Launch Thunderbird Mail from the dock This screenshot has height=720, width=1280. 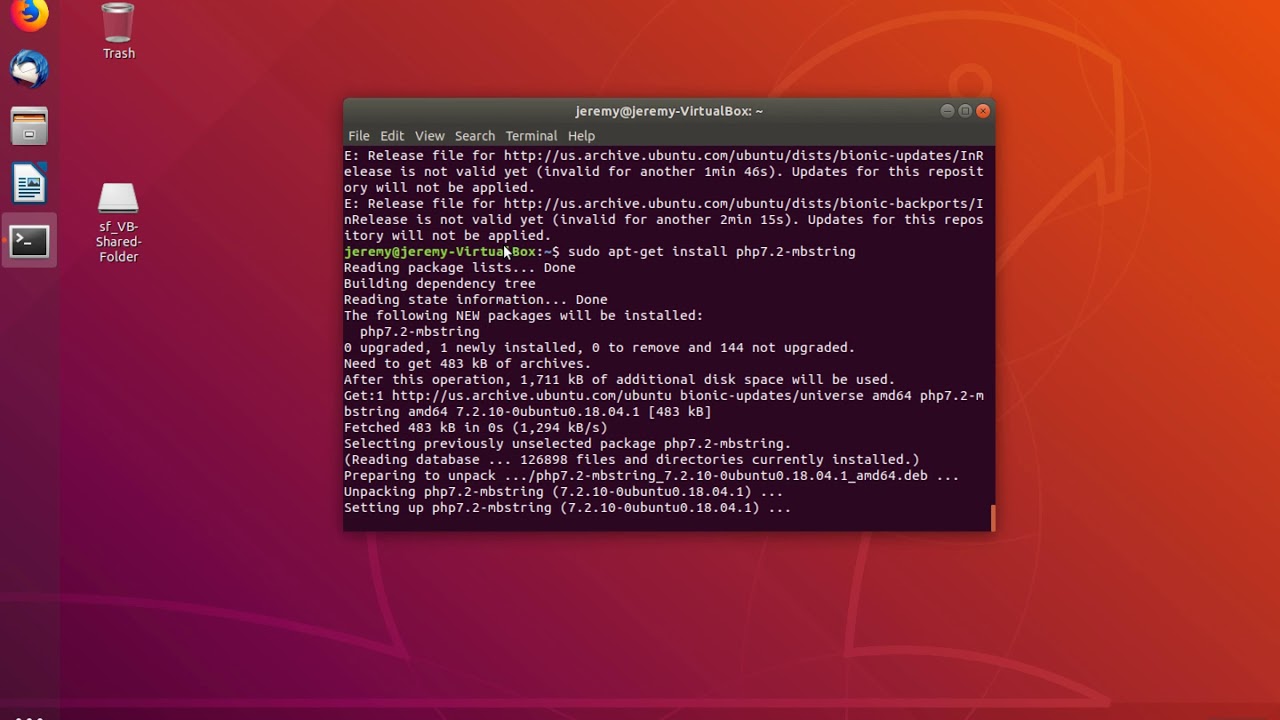[29, 70]
